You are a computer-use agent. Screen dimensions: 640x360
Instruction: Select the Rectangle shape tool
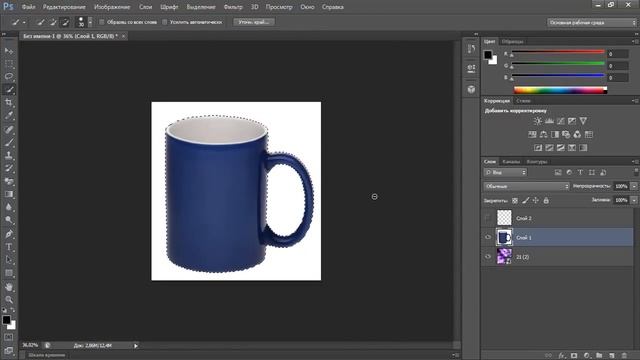pos(9,273)
